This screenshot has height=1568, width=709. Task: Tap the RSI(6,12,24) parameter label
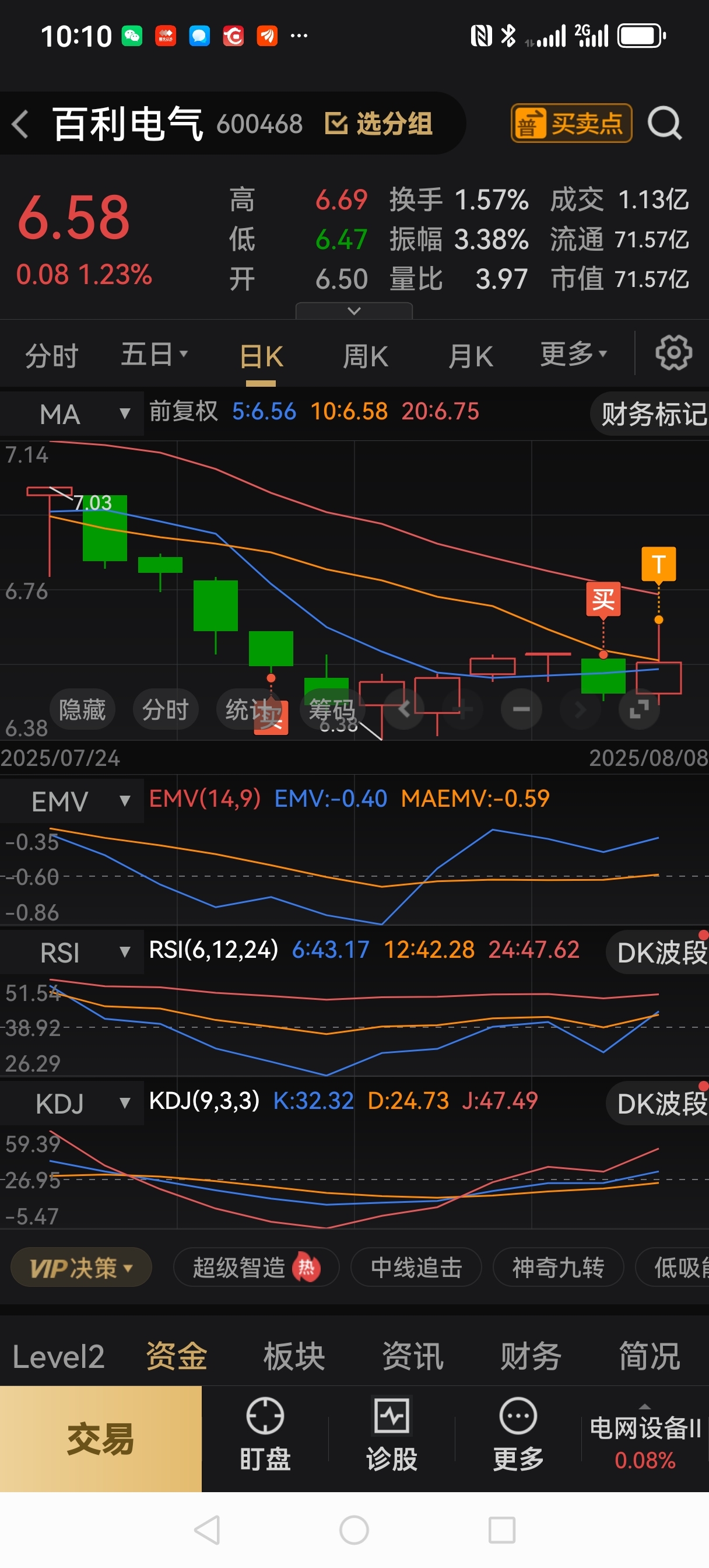coord(213,950)
